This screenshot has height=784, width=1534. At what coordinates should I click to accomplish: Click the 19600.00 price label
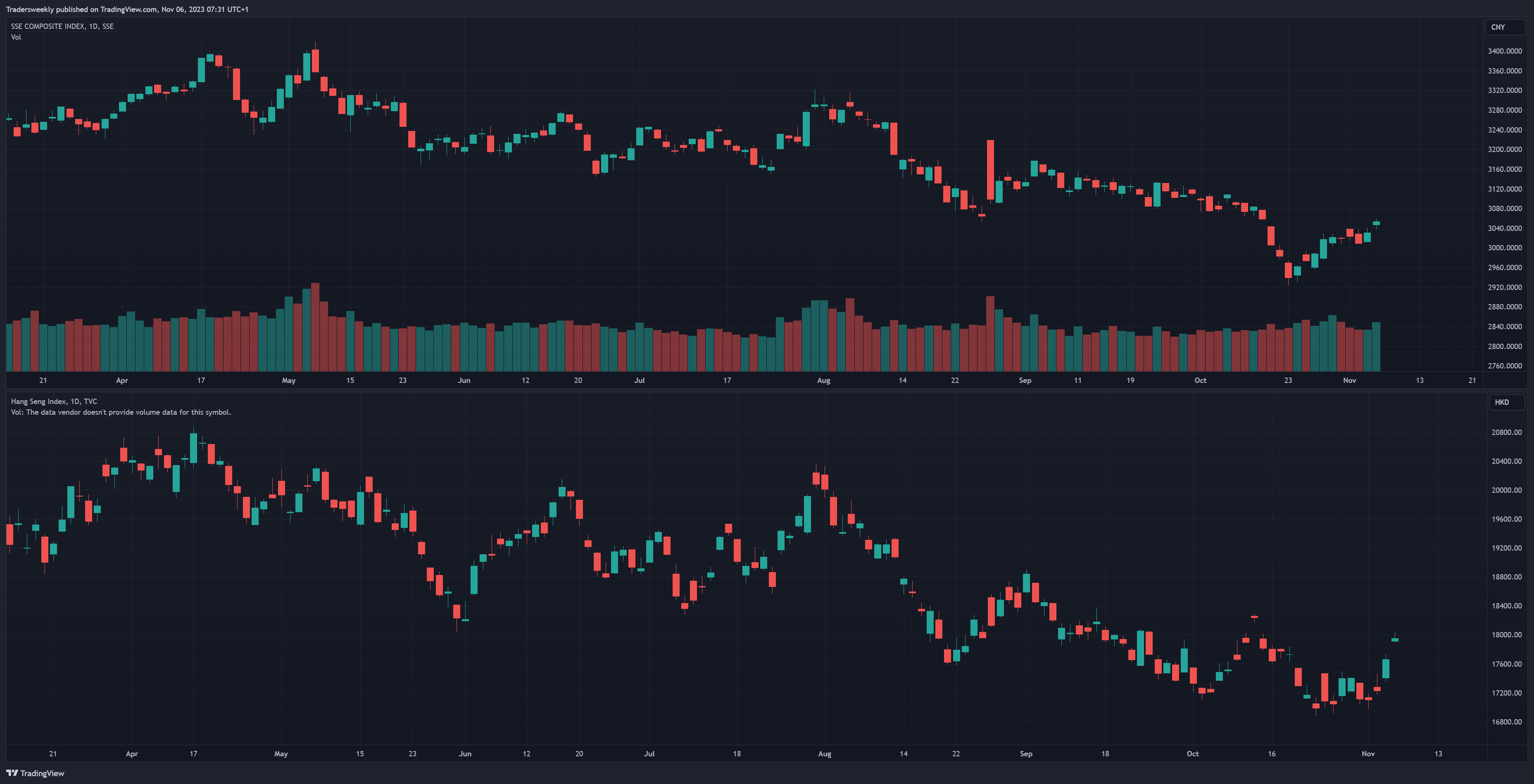(x=1507, y=519)
